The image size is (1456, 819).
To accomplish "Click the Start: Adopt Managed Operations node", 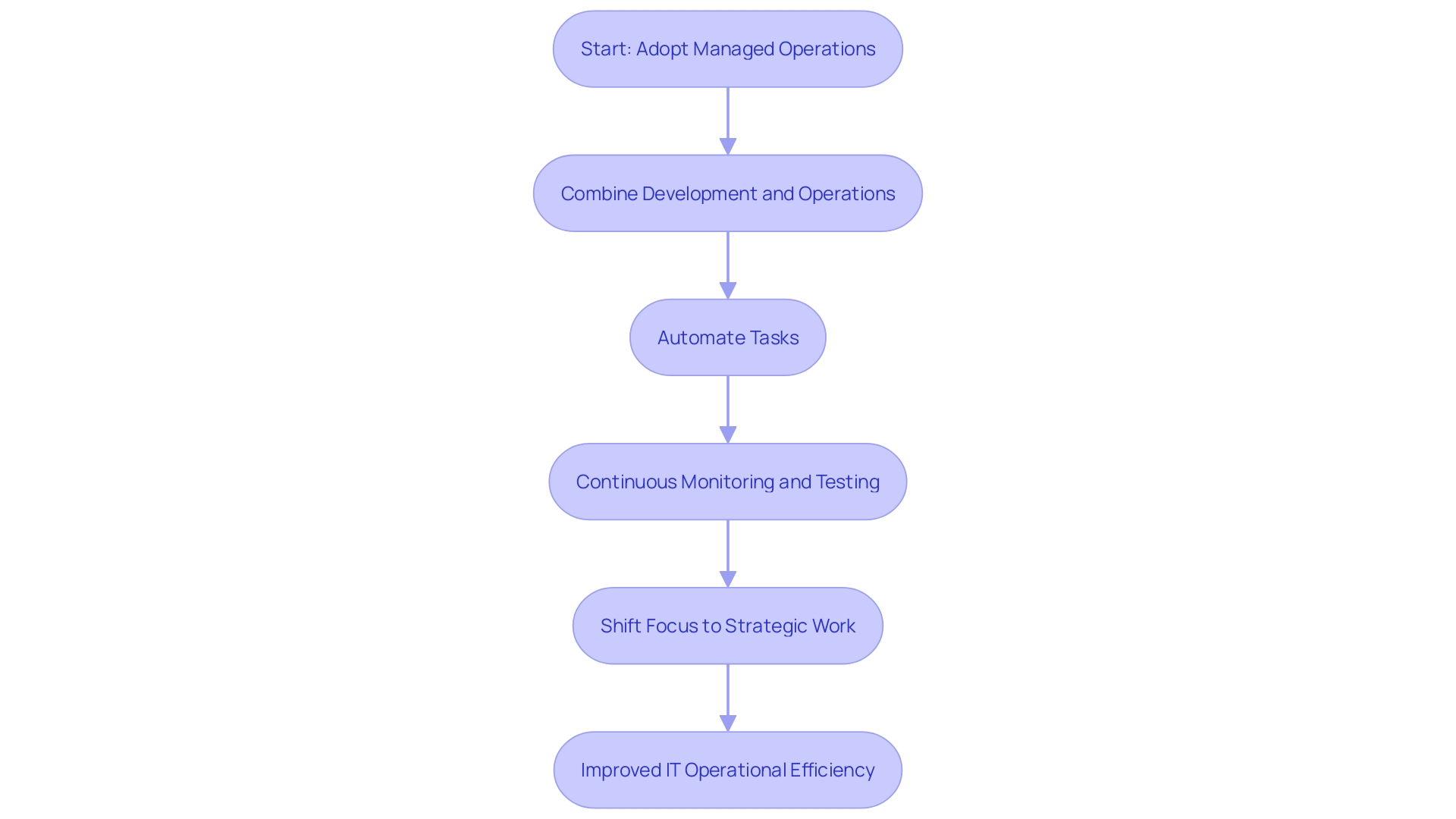I will (x=727, y=48).
